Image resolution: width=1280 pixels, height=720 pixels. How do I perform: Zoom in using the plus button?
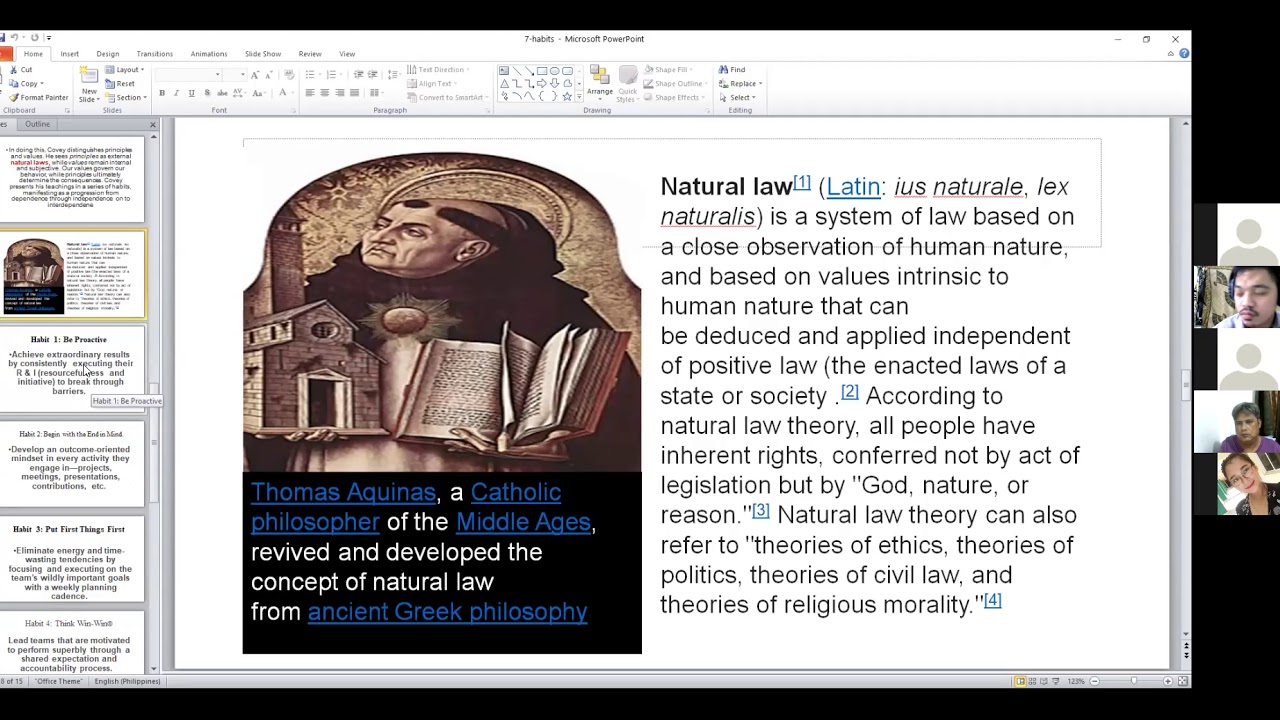click(1167, 681)
